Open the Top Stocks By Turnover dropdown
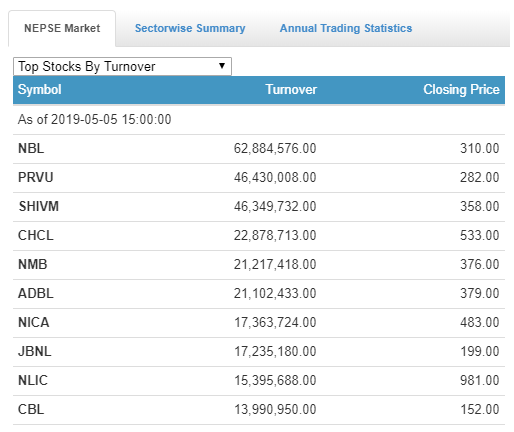514x432 pixels. (122, 66)
